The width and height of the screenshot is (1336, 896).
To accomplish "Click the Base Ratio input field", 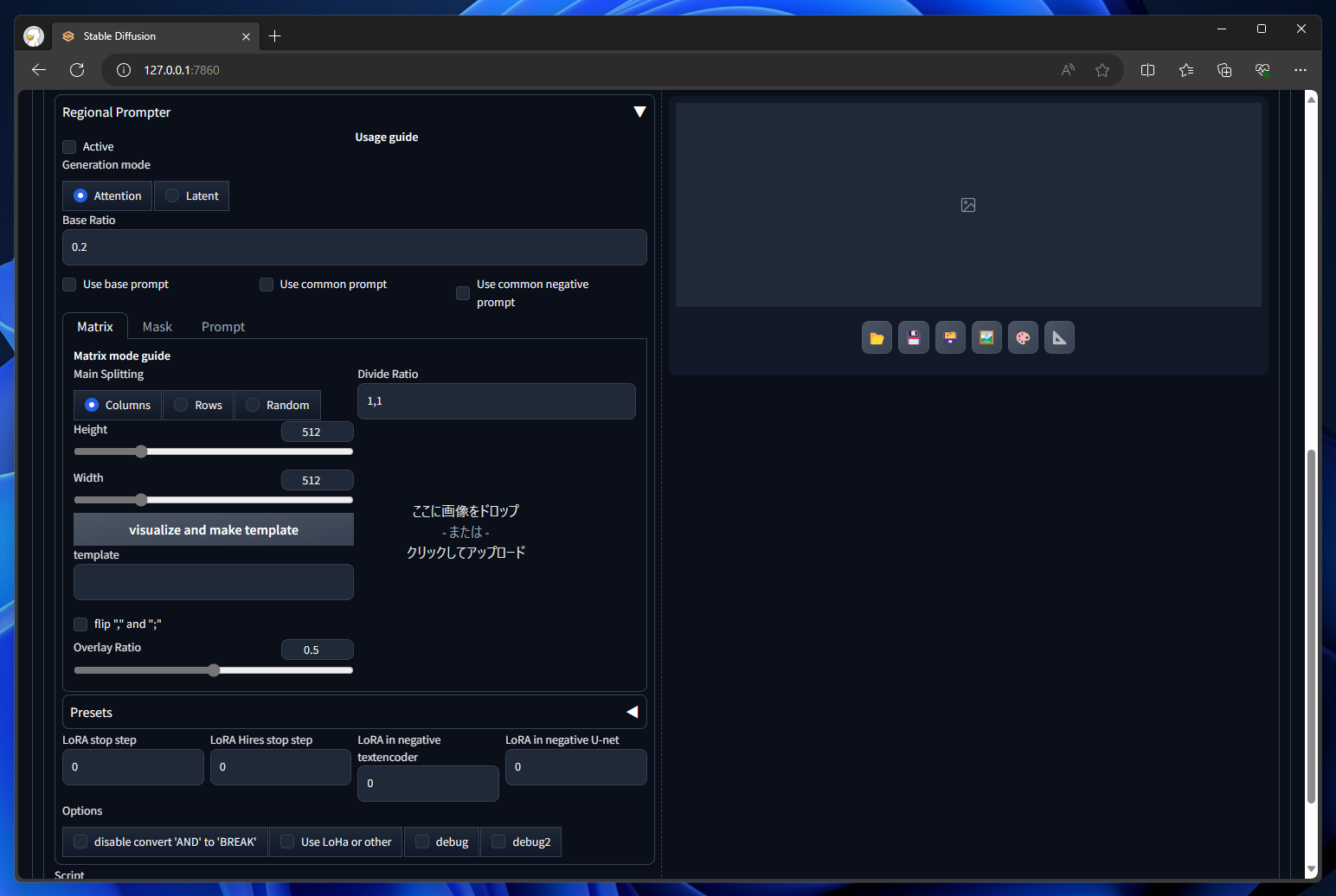I will tap(355, 247).
